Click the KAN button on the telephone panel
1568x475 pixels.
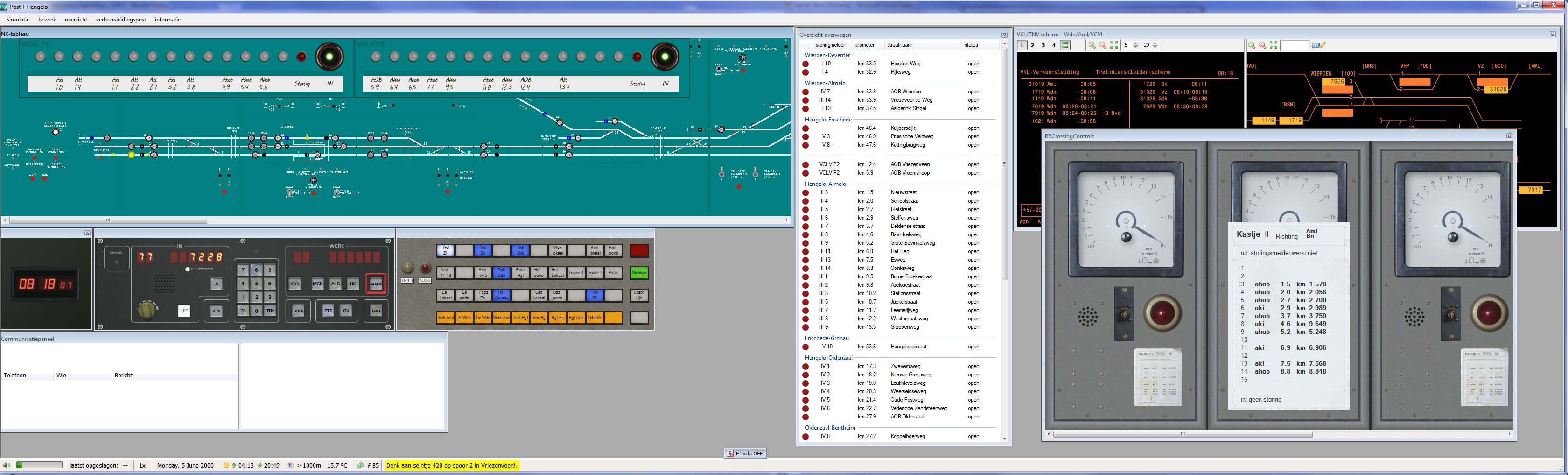[x=295, y=284]
